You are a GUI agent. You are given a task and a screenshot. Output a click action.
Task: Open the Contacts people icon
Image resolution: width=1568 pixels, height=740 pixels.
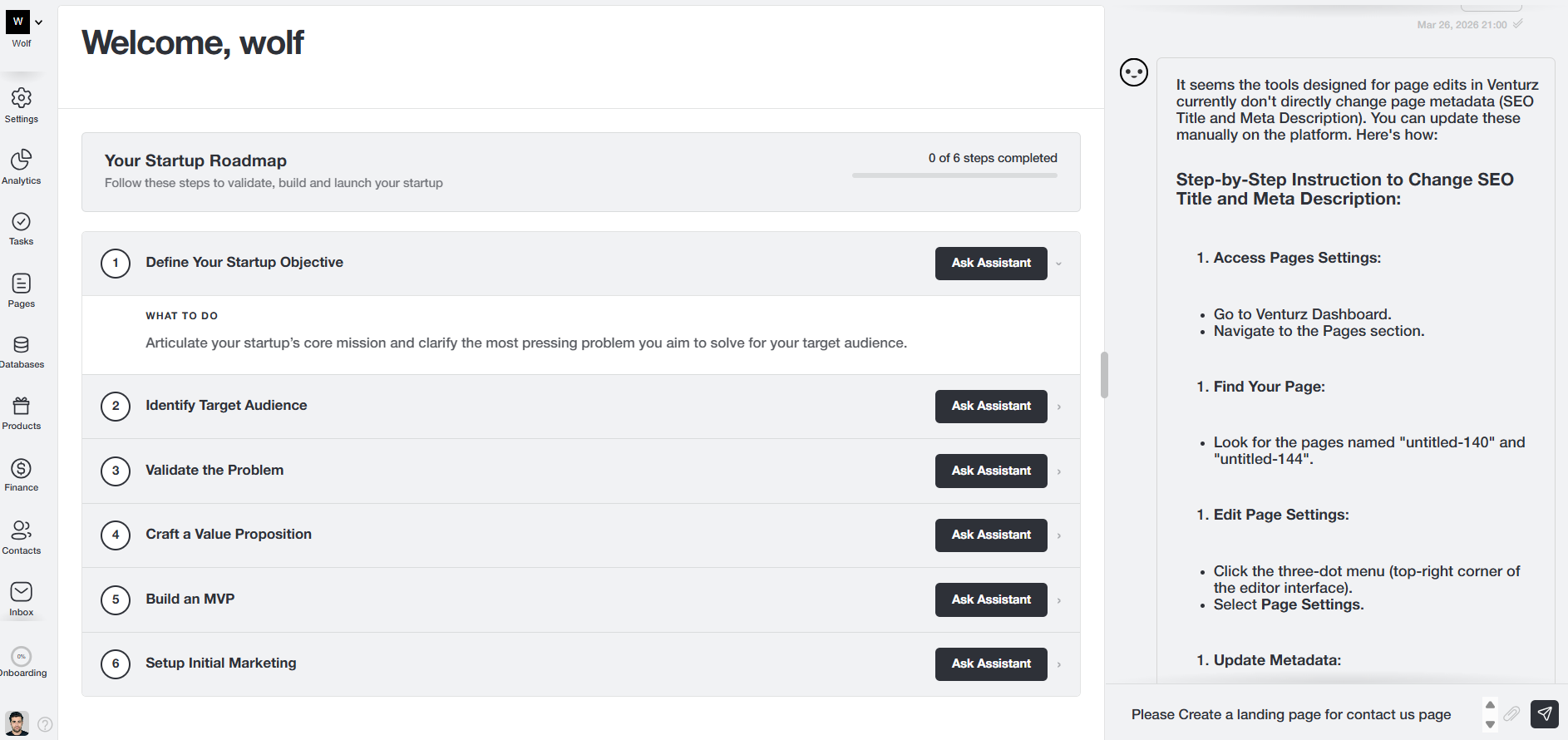click(22, 530)
